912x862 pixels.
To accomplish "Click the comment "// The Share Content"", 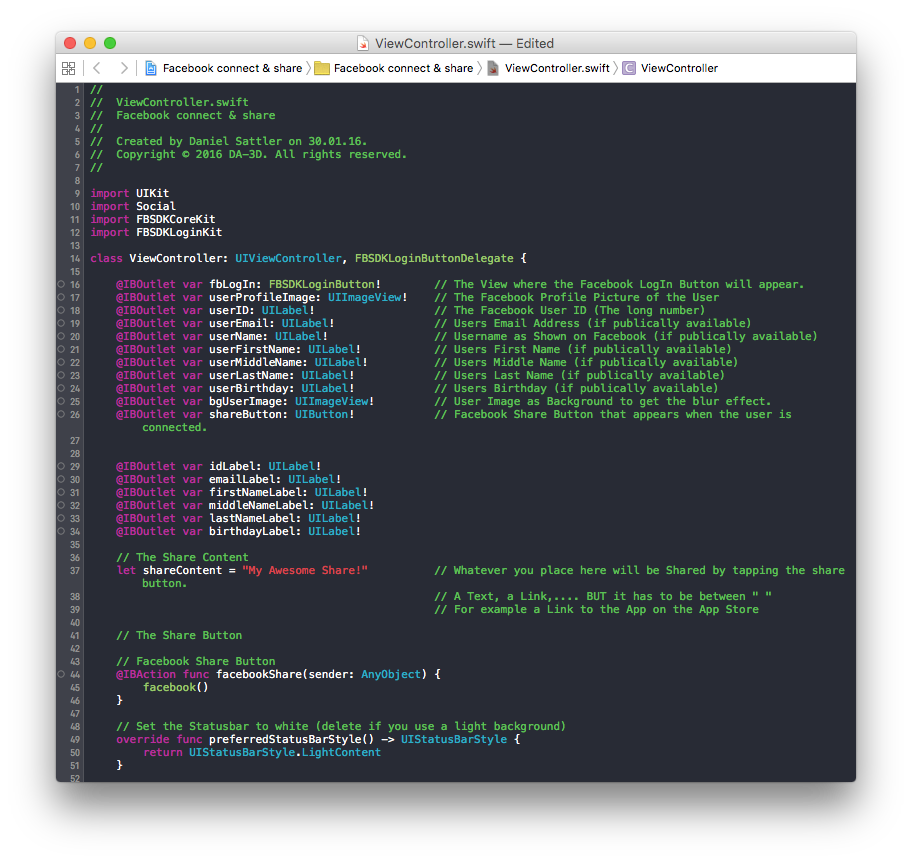I will 182,557.
